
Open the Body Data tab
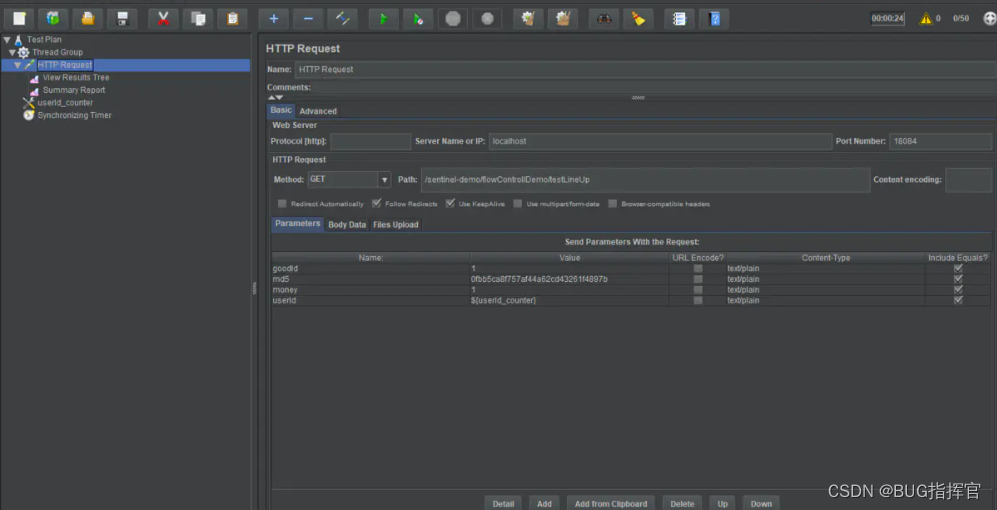click(347, 225)
